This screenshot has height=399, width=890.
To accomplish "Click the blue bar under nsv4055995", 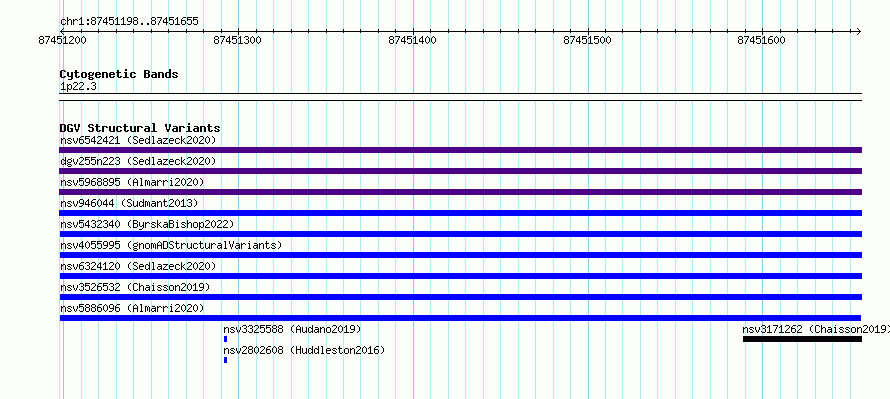I will [x=460, y=255].
